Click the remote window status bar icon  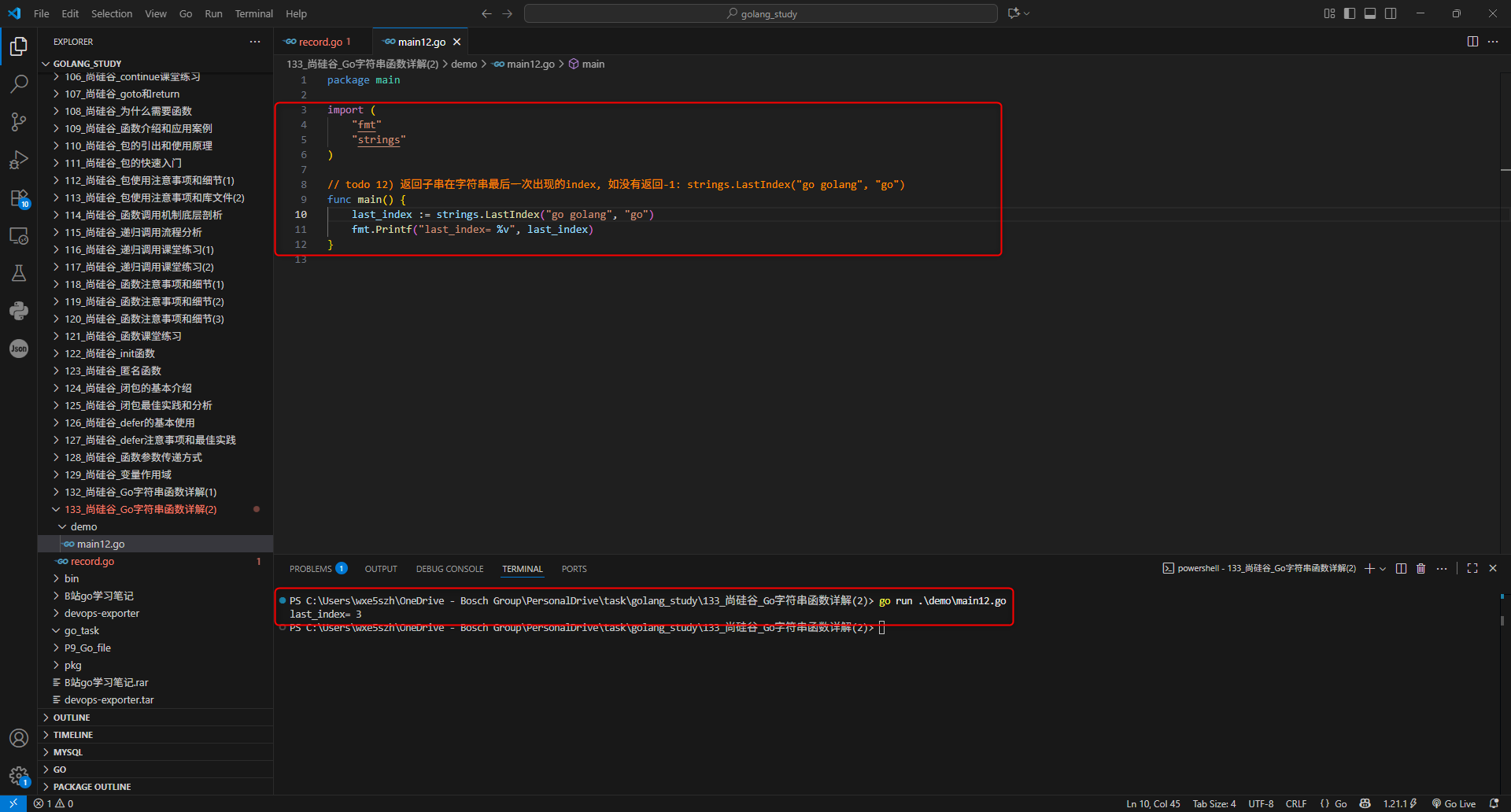click(x=13, y=803)
